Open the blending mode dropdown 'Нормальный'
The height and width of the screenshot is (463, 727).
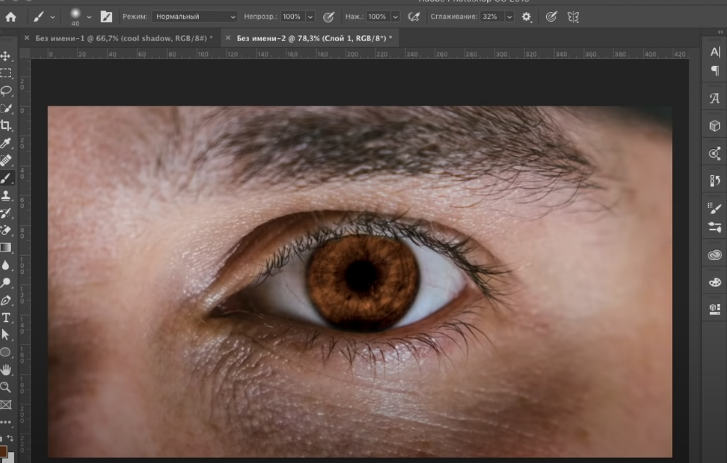coord(194,17)
